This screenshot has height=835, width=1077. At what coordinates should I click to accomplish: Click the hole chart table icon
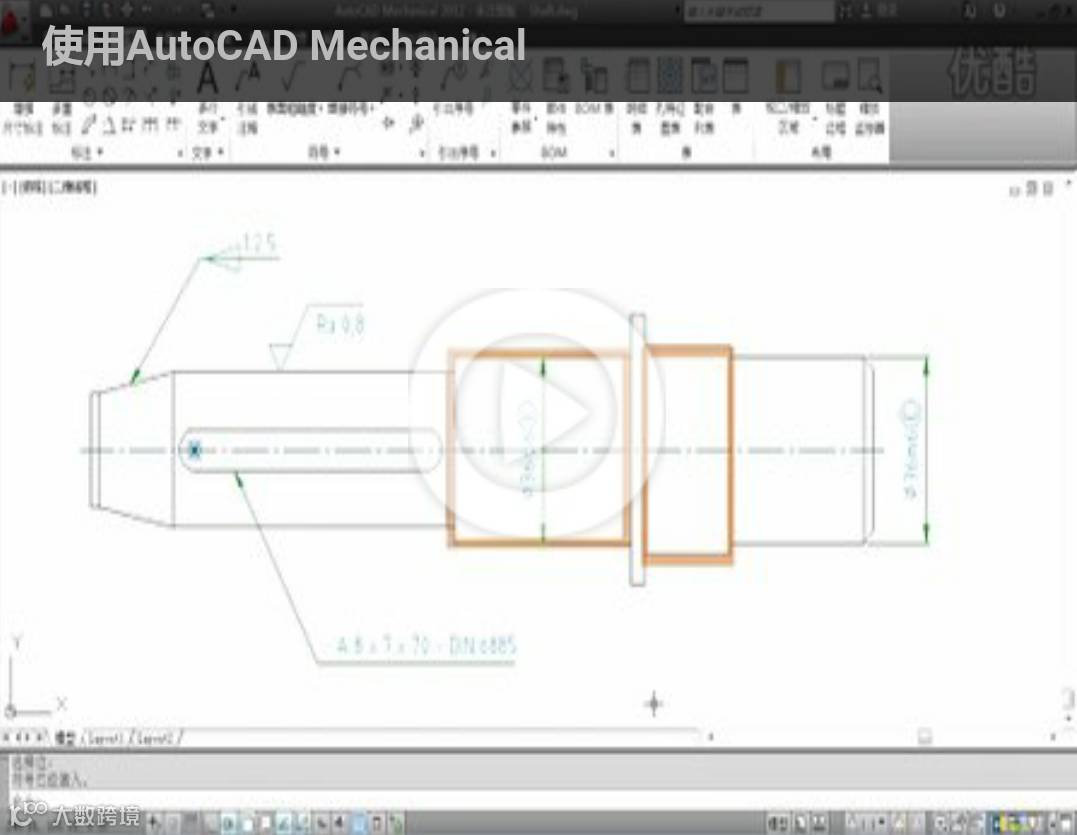tap(670, 76)
